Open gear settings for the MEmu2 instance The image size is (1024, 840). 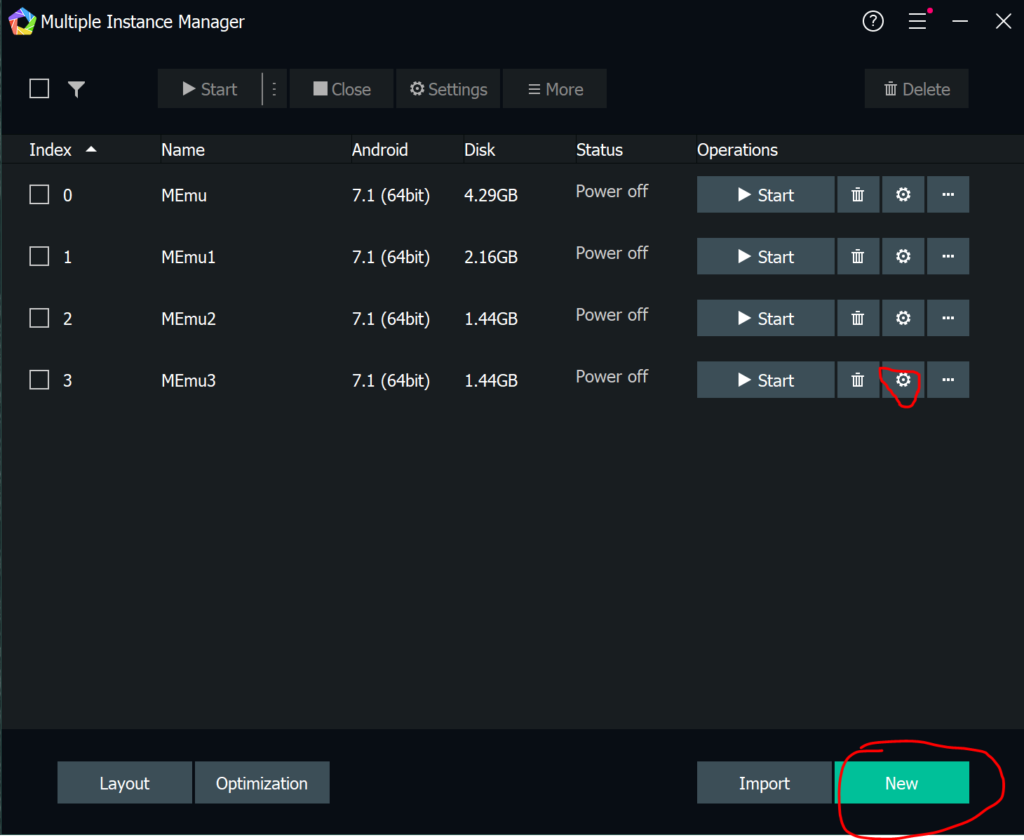point(903,318)
